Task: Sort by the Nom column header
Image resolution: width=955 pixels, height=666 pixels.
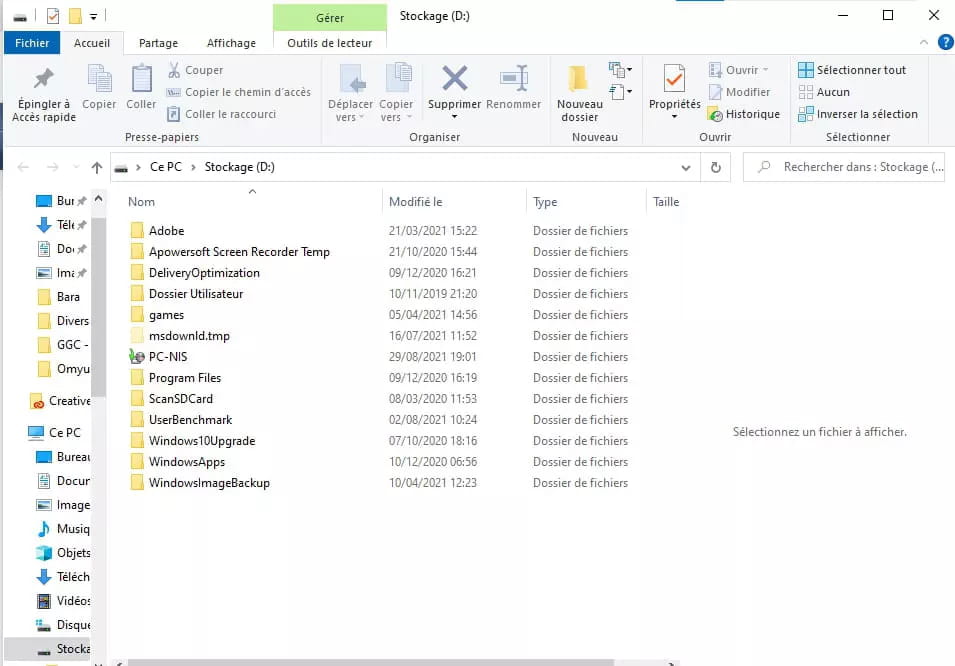Action: tap(252, 202)
